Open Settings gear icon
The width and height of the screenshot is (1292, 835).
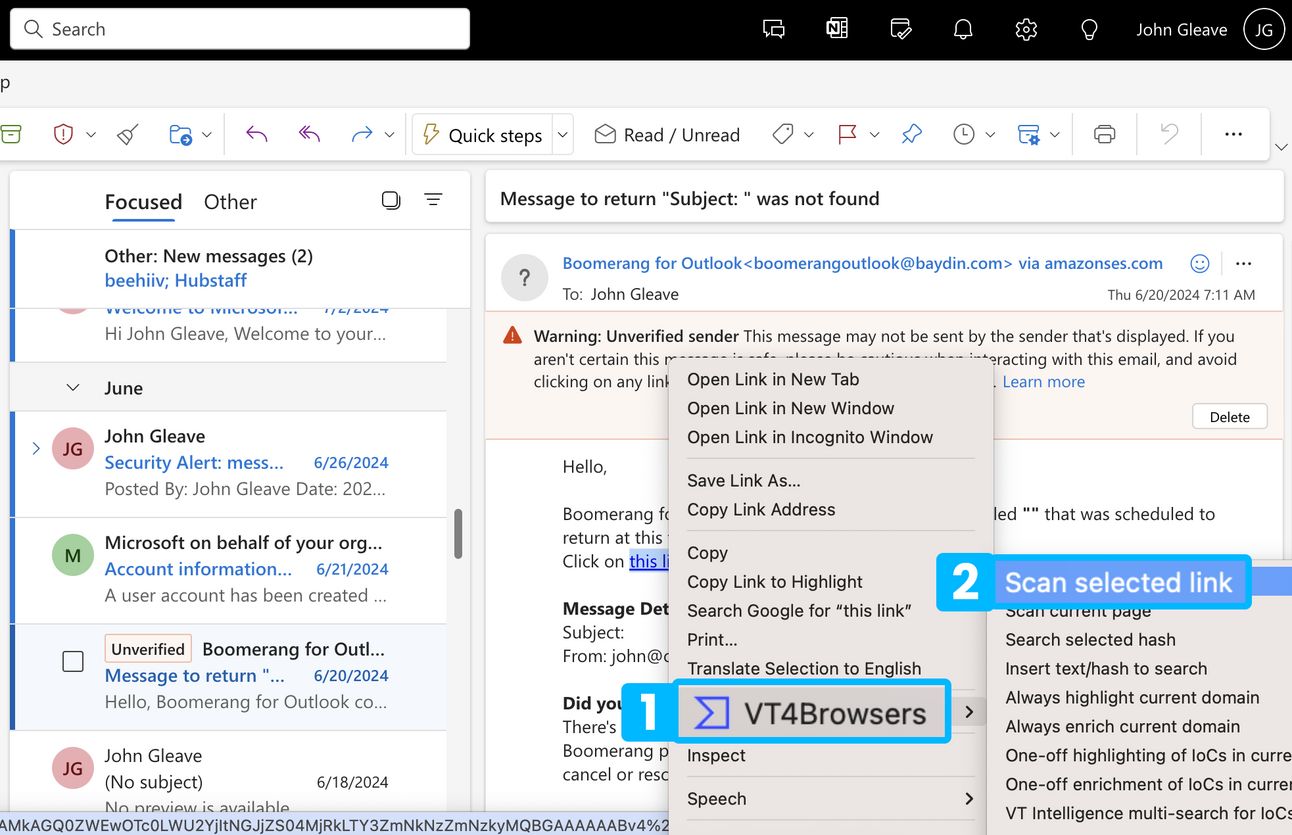pos(1026,30)
